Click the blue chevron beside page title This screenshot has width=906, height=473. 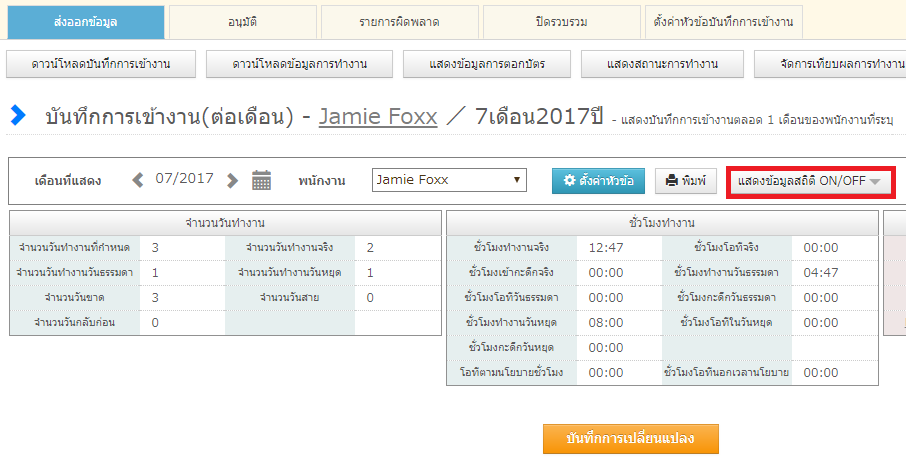point(17,116)
